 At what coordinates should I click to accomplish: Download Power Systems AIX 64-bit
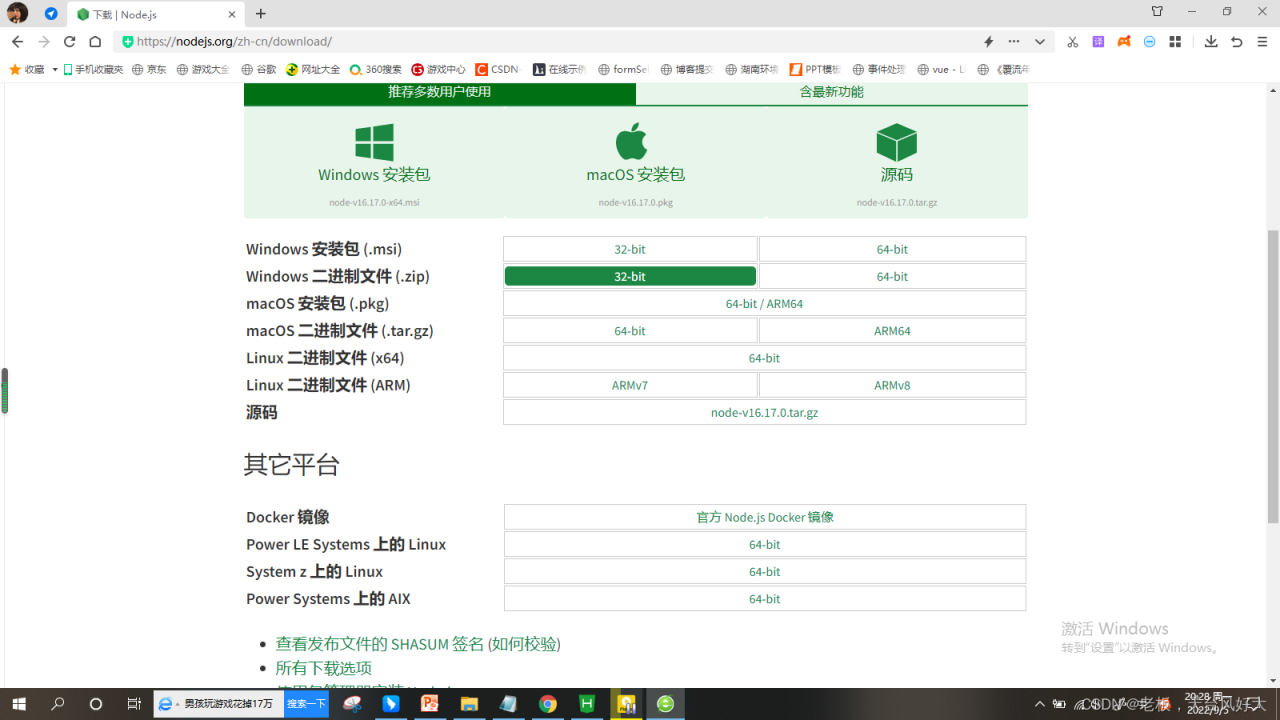coord(765,598)
